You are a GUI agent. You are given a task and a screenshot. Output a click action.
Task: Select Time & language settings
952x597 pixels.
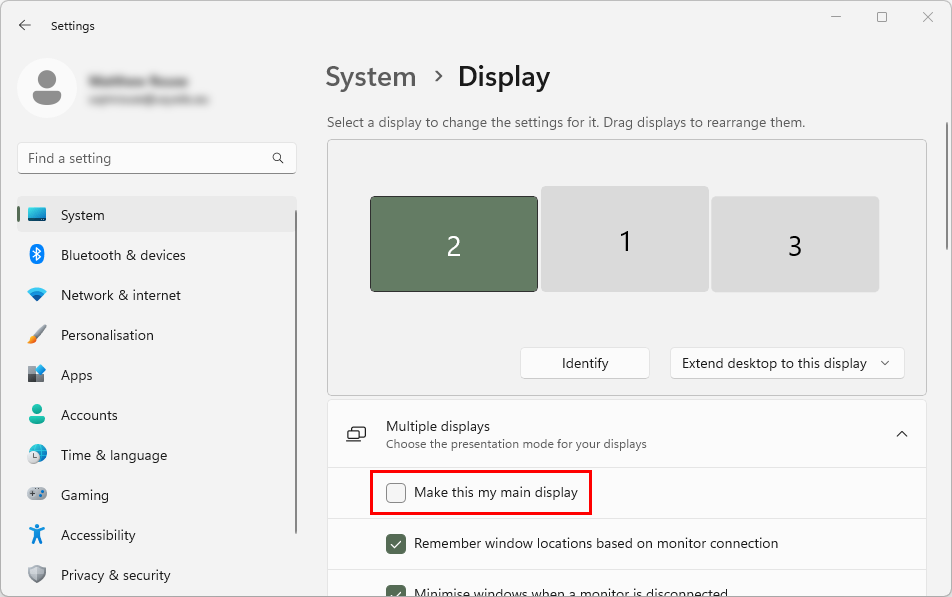tap(112, 455)
